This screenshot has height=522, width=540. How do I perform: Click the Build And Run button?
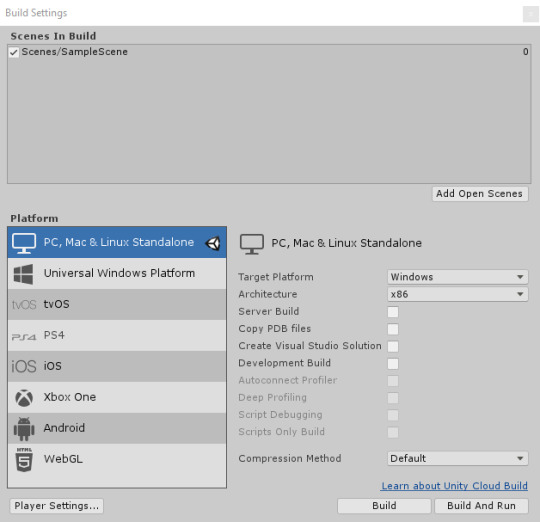click(x=481, y=506)
